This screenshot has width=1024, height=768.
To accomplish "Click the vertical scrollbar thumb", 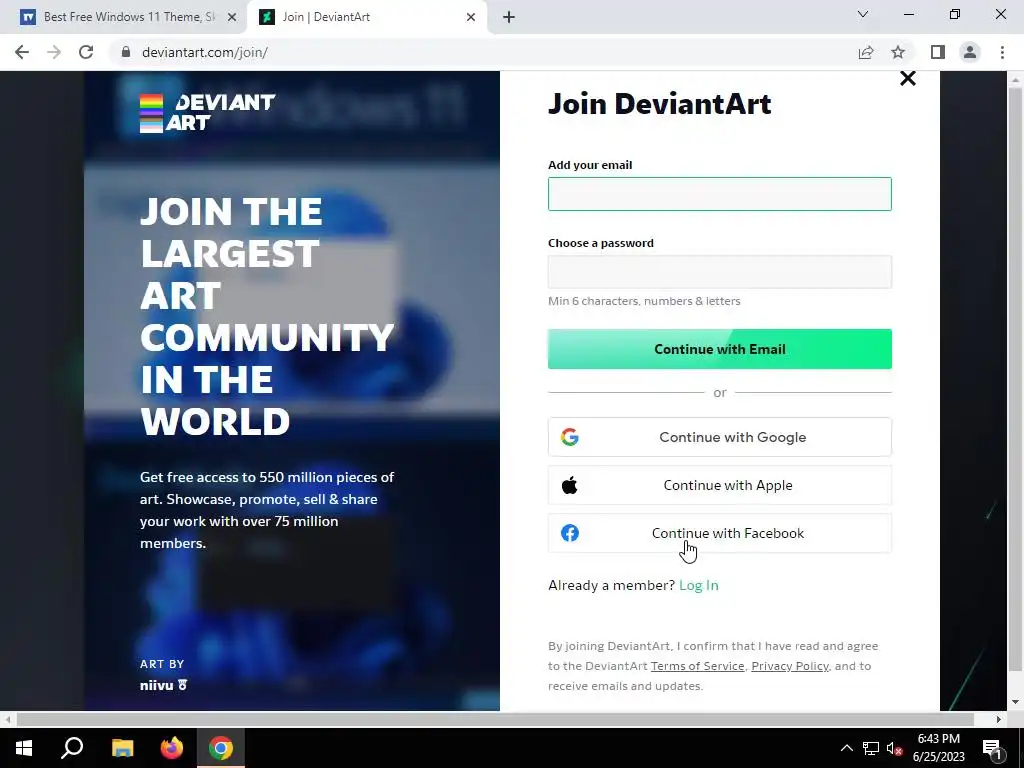I will (x=1015, y=379).
